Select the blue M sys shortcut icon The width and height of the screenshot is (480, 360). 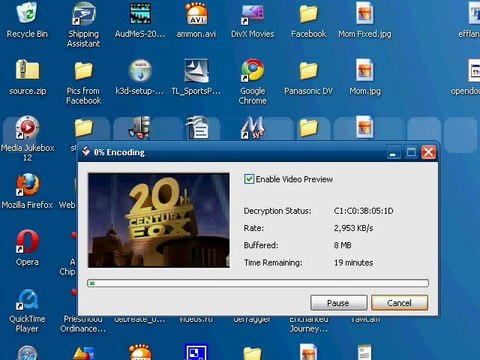tap(253, 127)
